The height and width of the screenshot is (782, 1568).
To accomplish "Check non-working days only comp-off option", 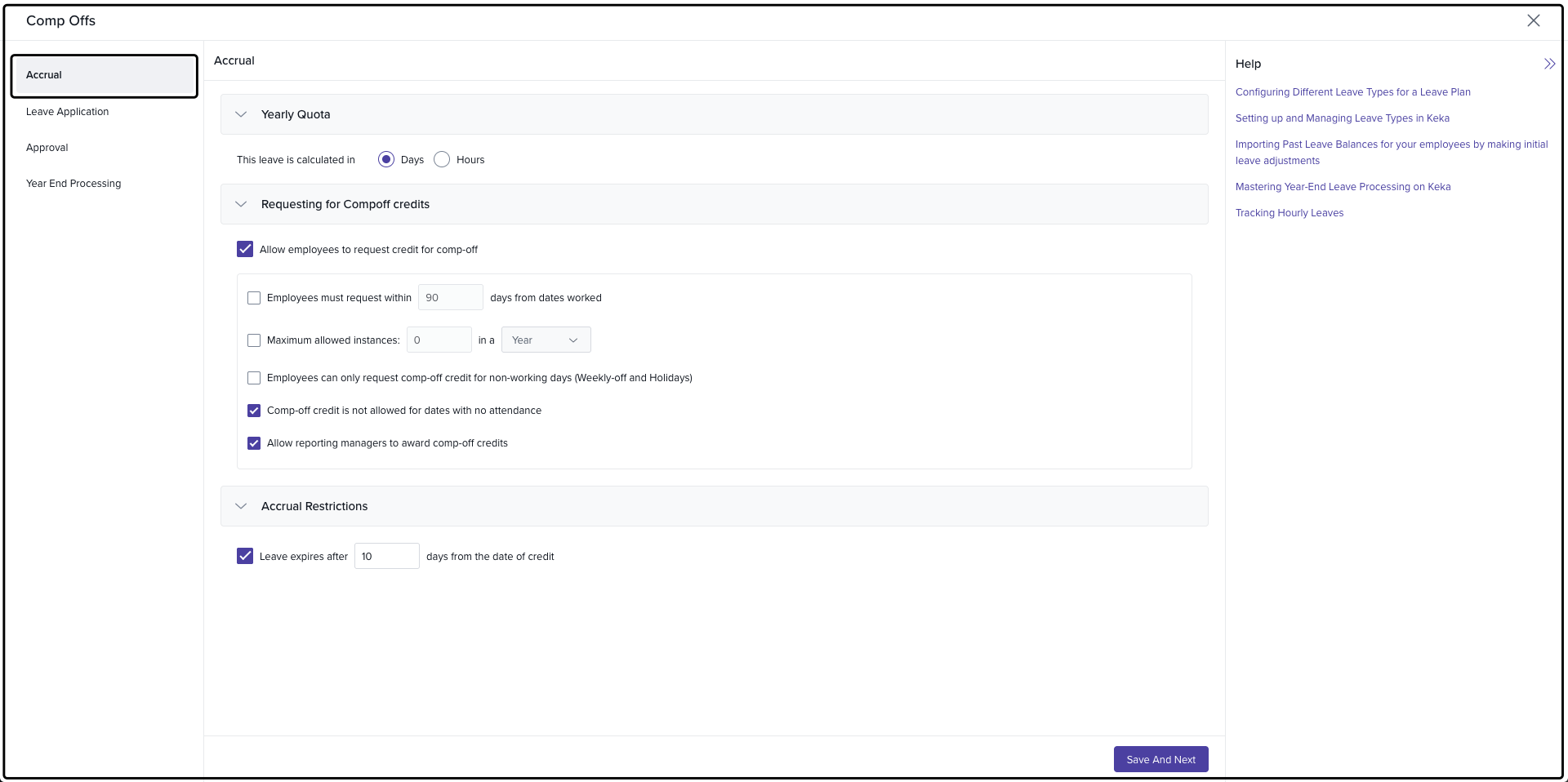I will (254, 378).
